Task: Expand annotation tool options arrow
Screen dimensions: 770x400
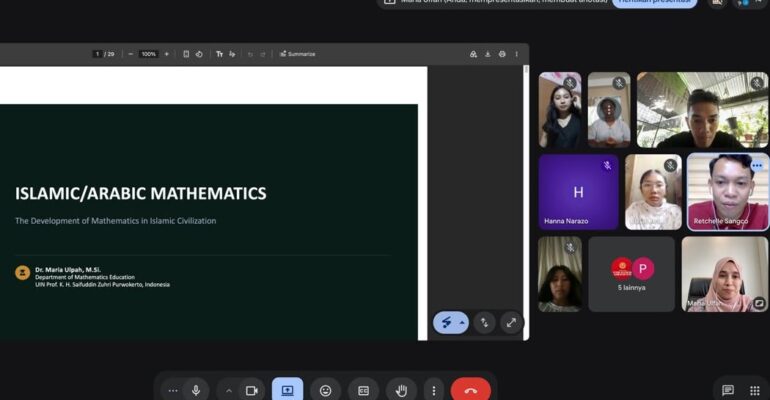Action: pyautogui.click(x=462, y=323)
